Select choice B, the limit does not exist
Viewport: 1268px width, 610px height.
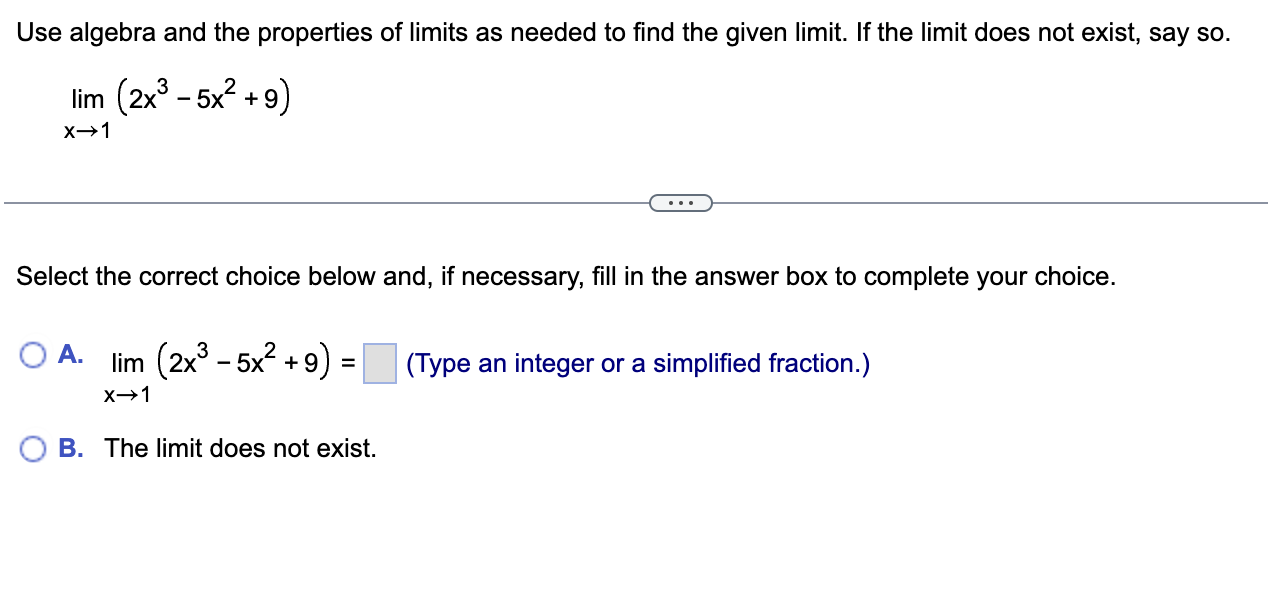pos(34,449)
